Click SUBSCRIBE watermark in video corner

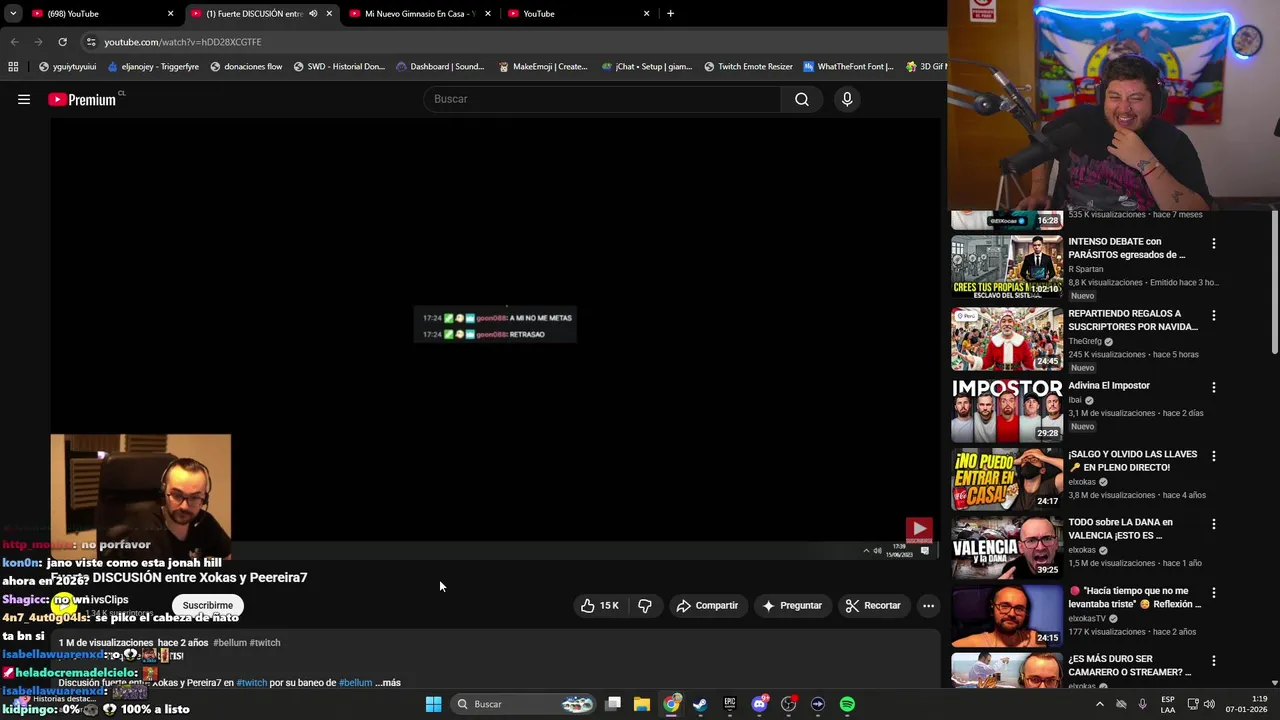919,531
